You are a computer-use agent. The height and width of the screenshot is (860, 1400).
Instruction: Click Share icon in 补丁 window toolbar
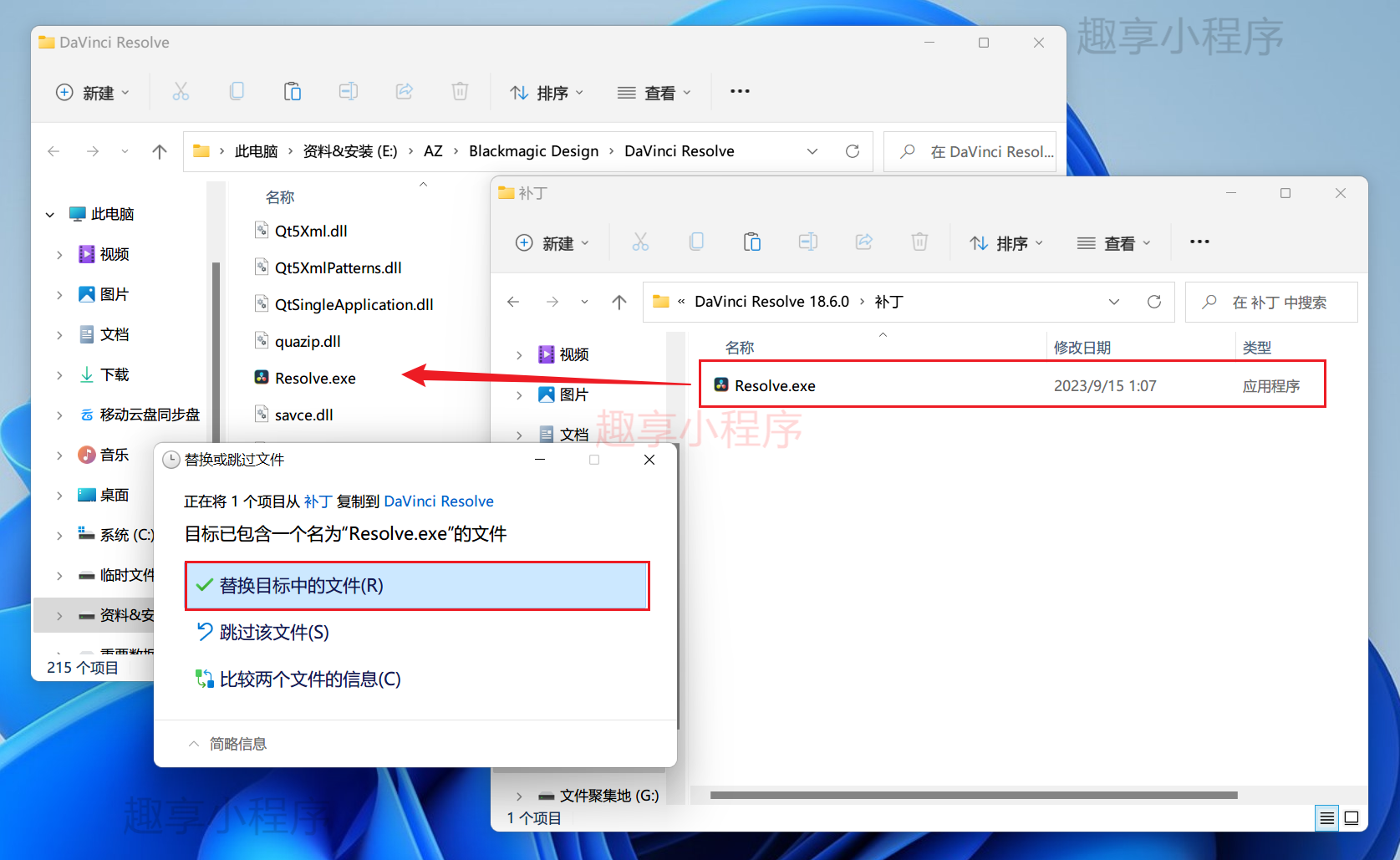point(864,242)
